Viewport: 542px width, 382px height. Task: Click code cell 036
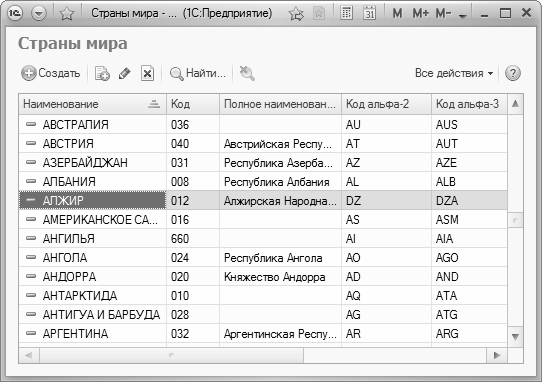pyautogui.click(x=193, y=124)
